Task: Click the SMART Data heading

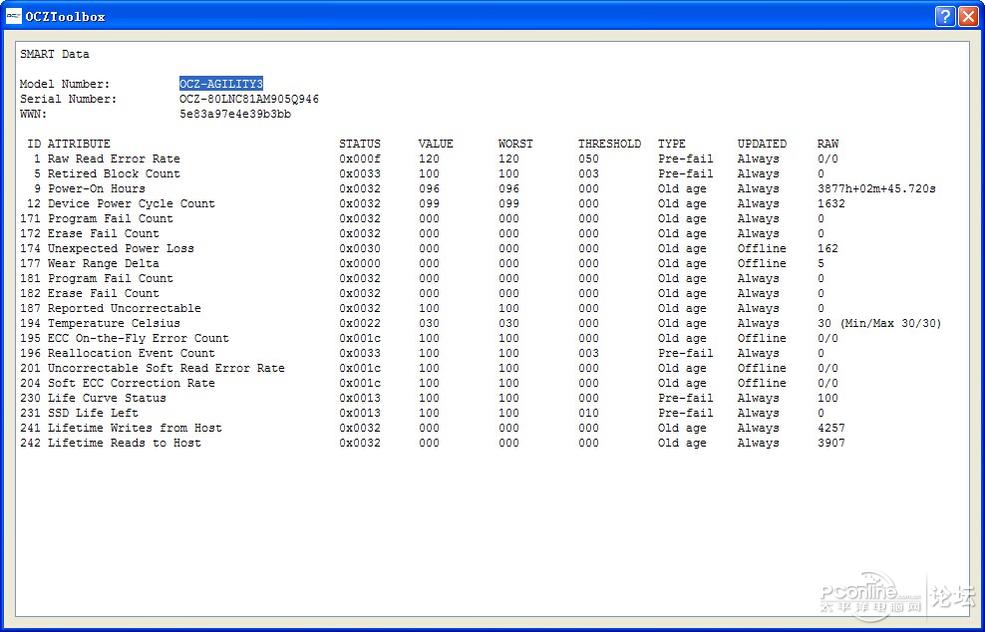Action: click(55, 54)
